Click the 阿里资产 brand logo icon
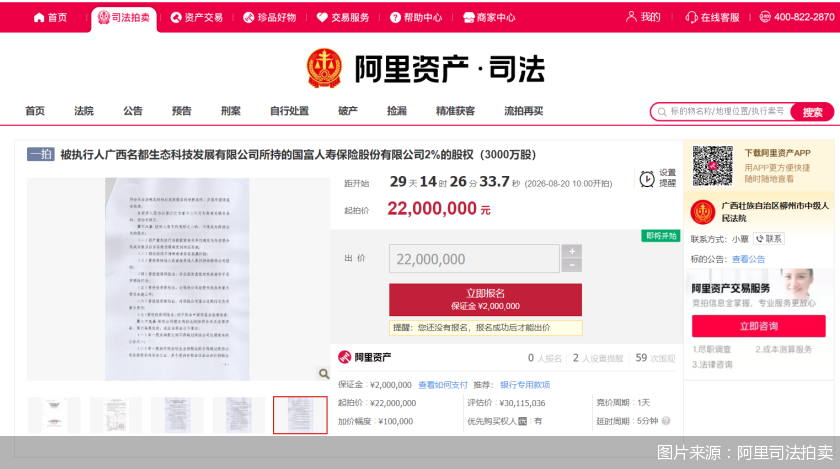840x469 pixels. click(344, 357)
